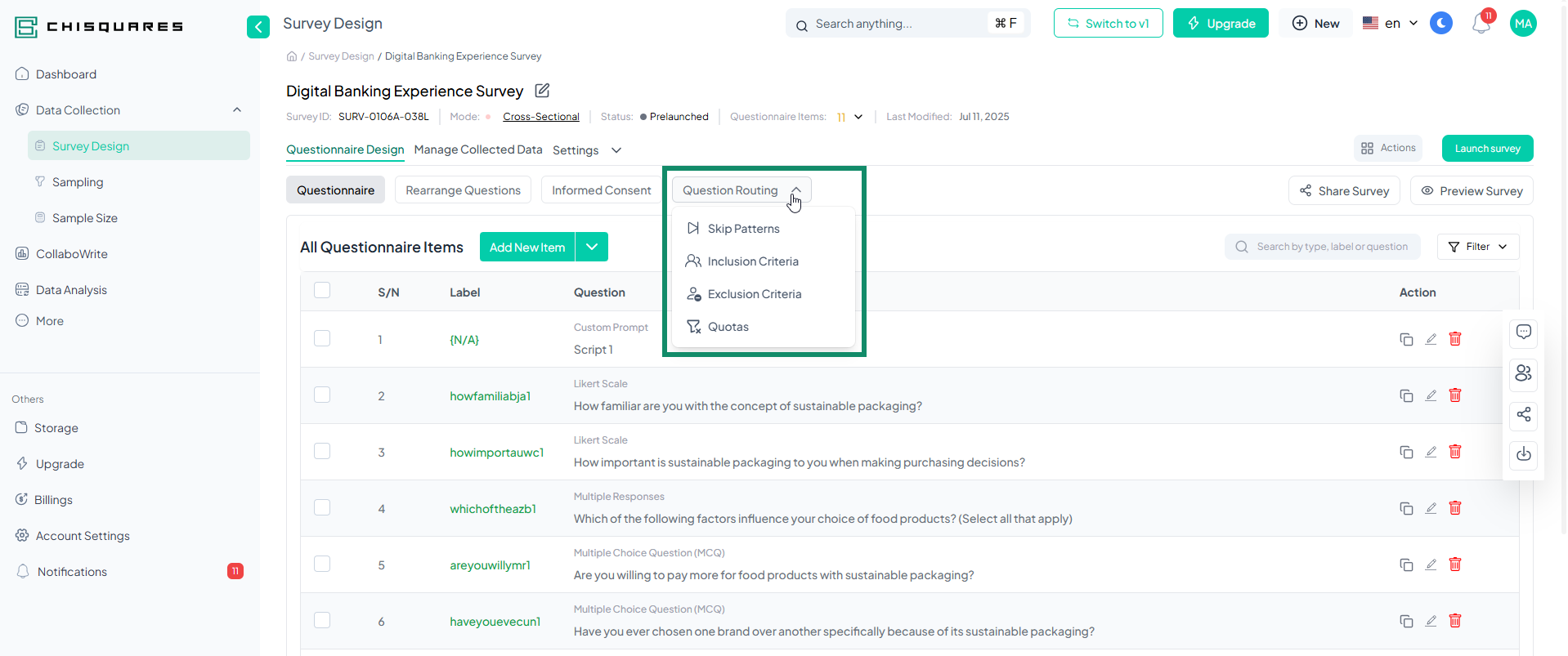This screenshot has height=656, width=1568.
Task: Toggle dark mode moon icon
Action: (x=1441, y=24)
